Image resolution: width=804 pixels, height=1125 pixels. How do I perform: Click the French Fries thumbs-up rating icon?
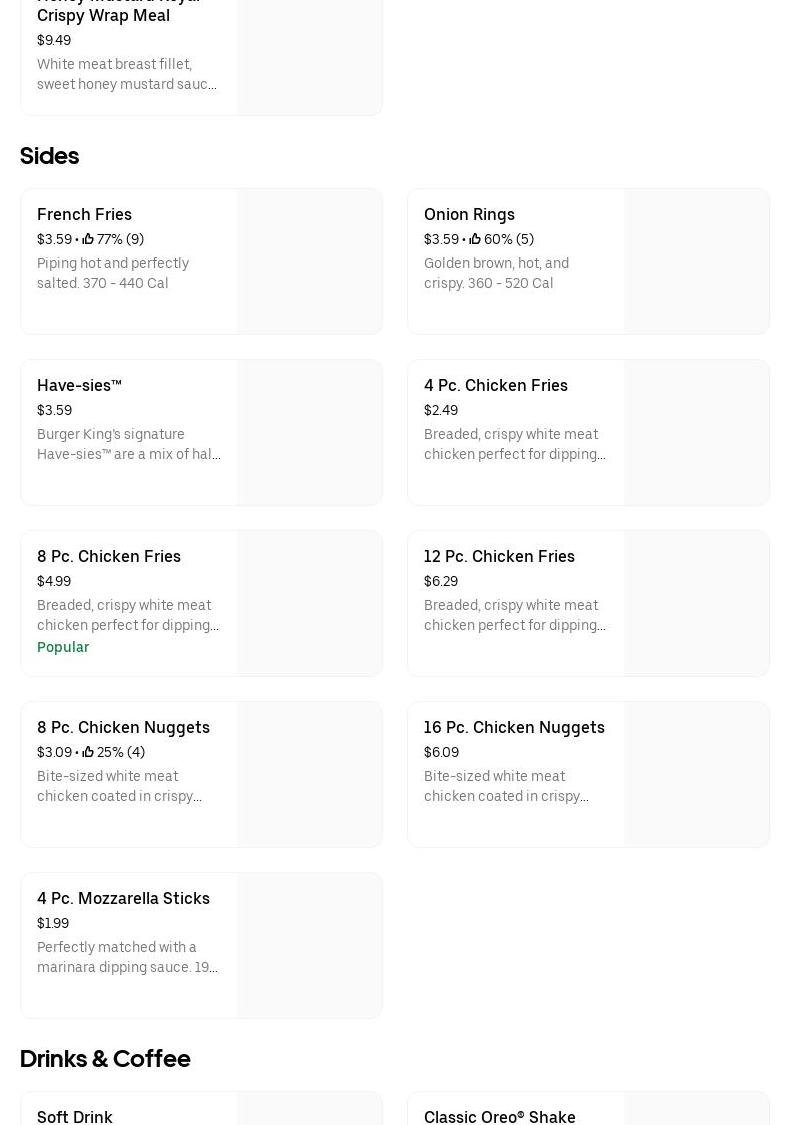coord(88,240)
